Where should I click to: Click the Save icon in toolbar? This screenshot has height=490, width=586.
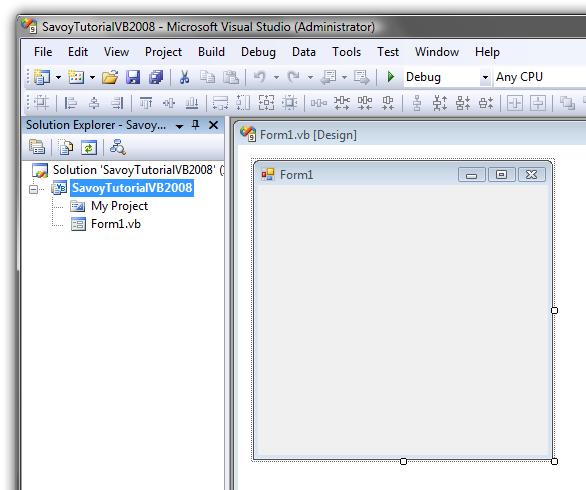[133, 77]
